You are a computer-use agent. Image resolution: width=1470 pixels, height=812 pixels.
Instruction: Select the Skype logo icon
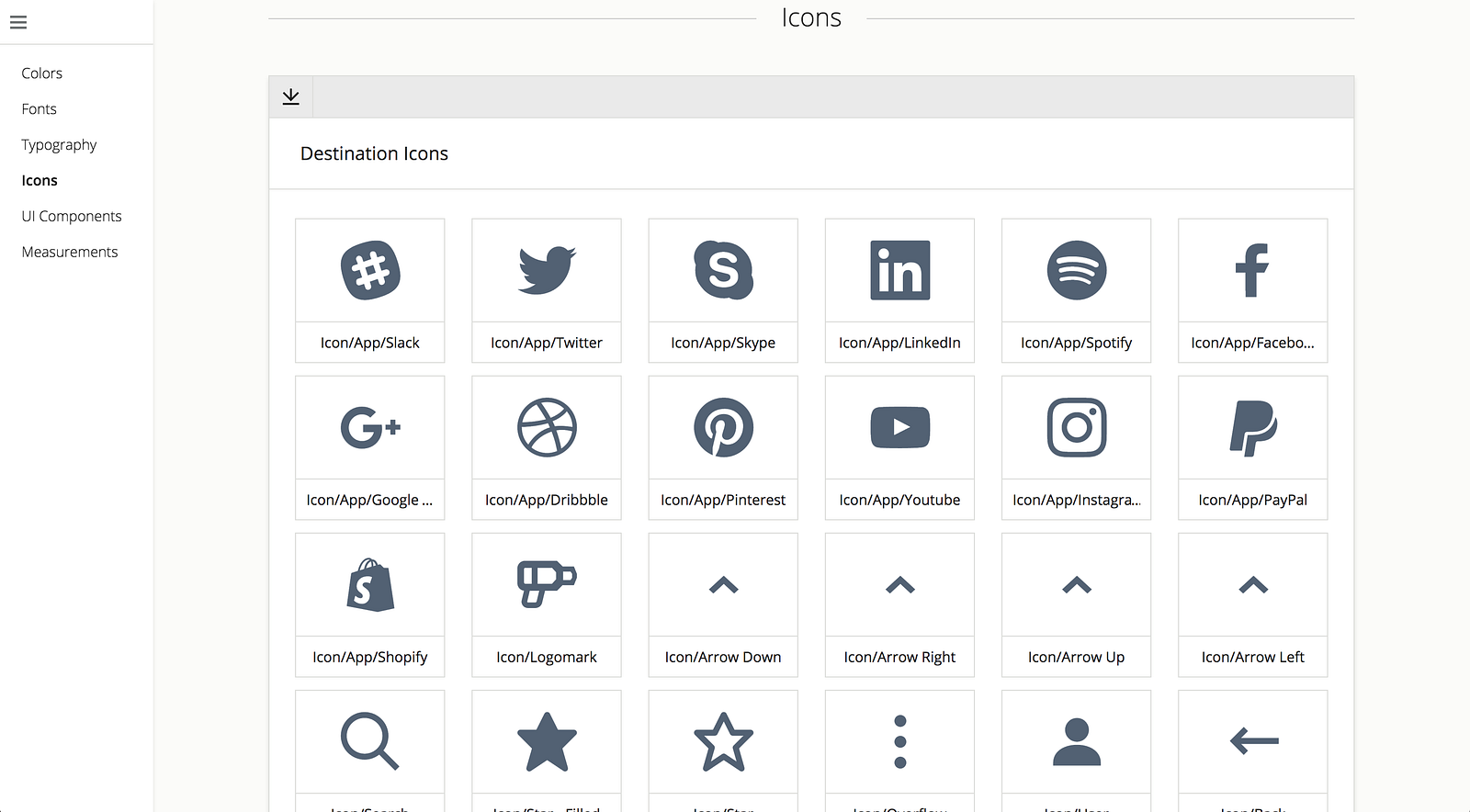click(723, 270)
